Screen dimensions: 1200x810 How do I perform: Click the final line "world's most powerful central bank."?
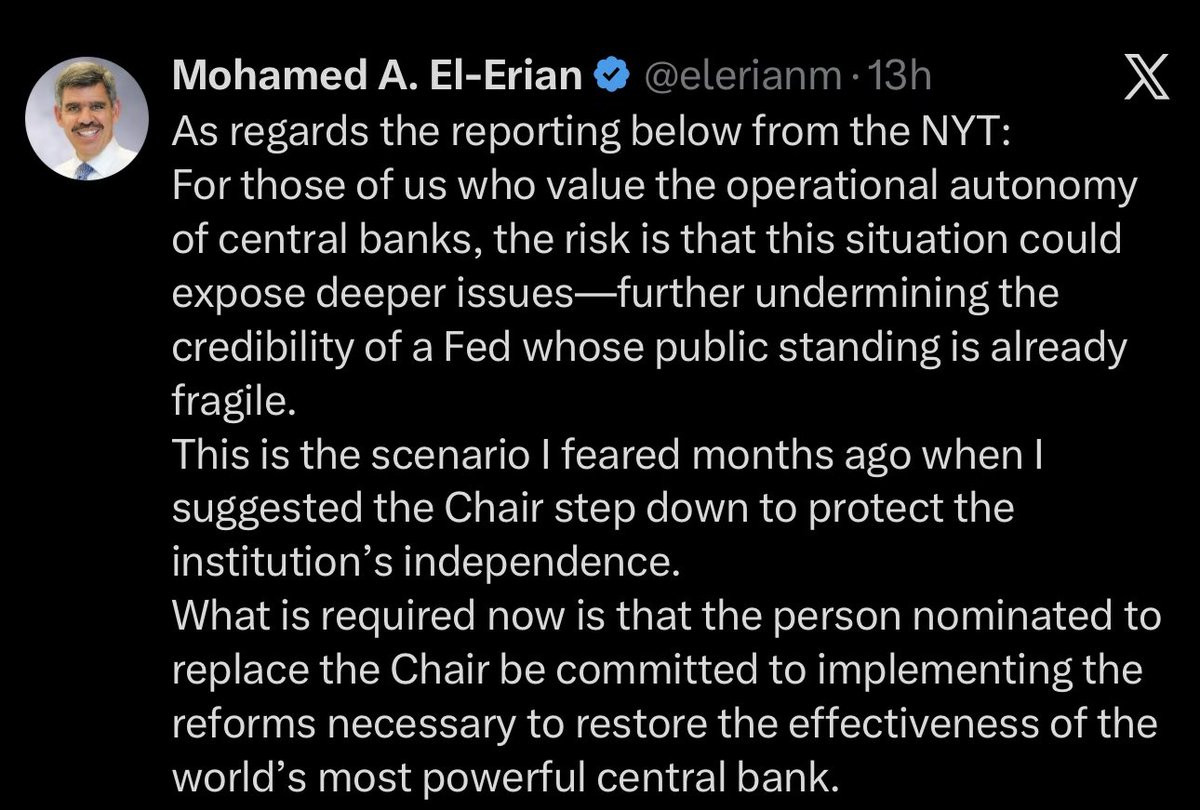502,779
